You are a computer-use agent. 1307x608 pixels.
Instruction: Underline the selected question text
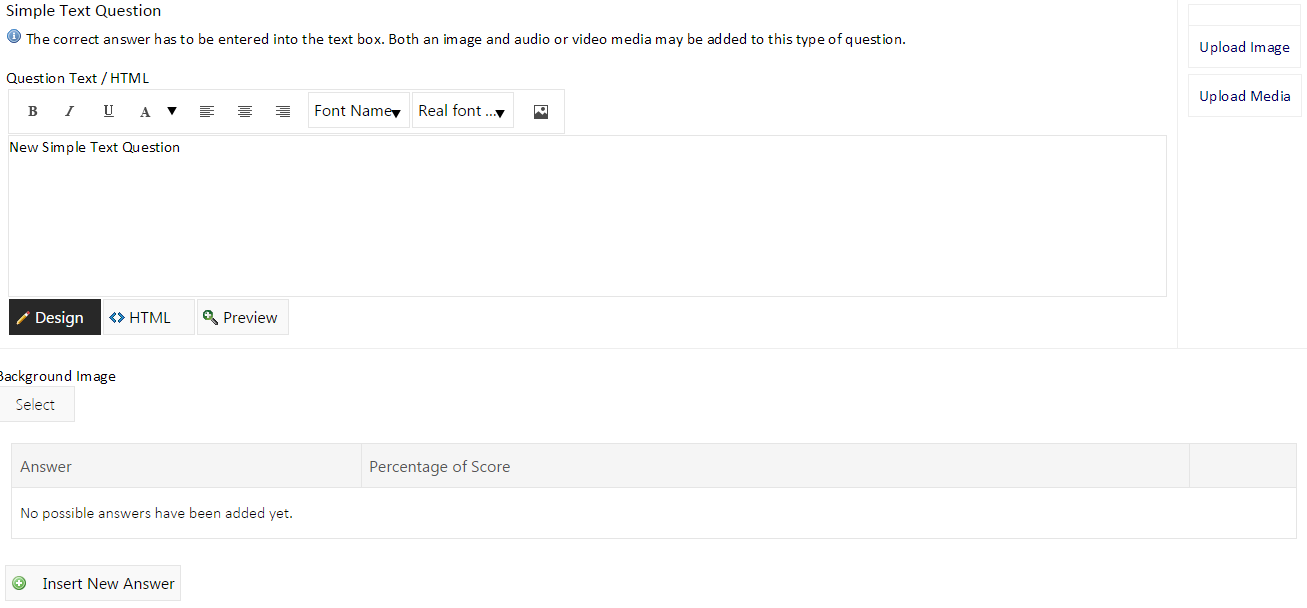tap(108, 111)
